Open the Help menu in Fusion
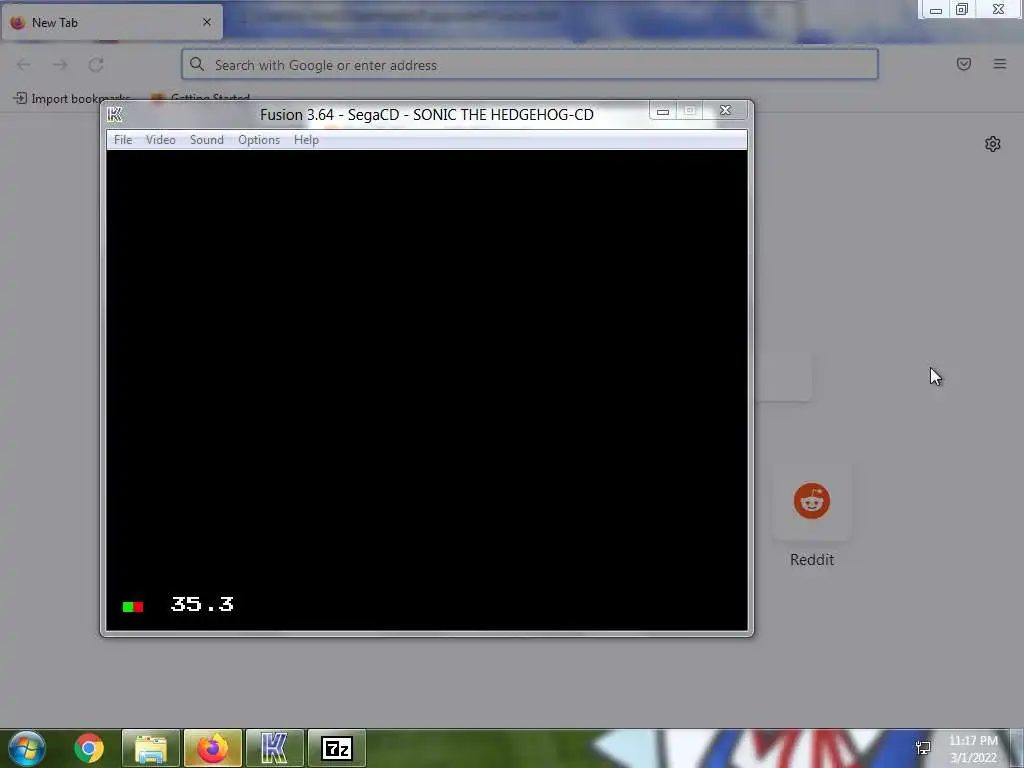The width and height of the screenshot is (1024, 768). click(x=306, y=140)
